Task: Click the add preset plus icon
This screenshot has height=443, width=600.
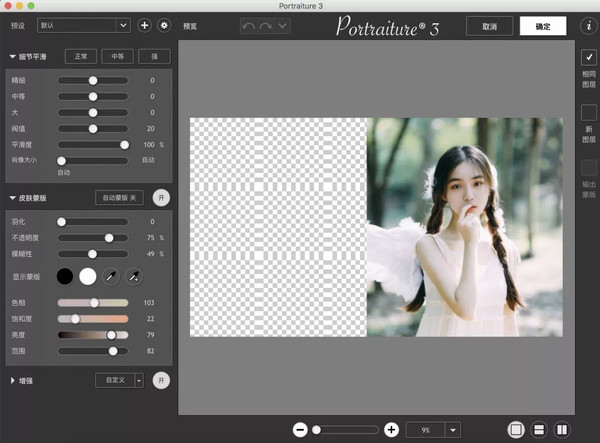Action: point(144,25)
